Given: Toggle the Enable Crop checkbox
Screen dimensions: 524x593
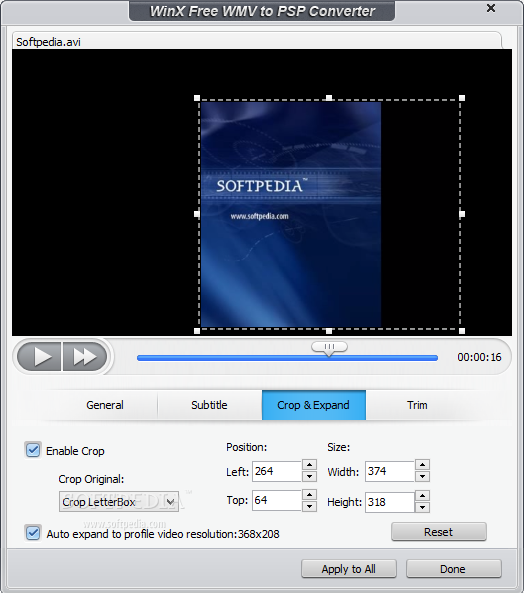Looking at the screenshot, I should pyautogui.click(x=33, y=450).
